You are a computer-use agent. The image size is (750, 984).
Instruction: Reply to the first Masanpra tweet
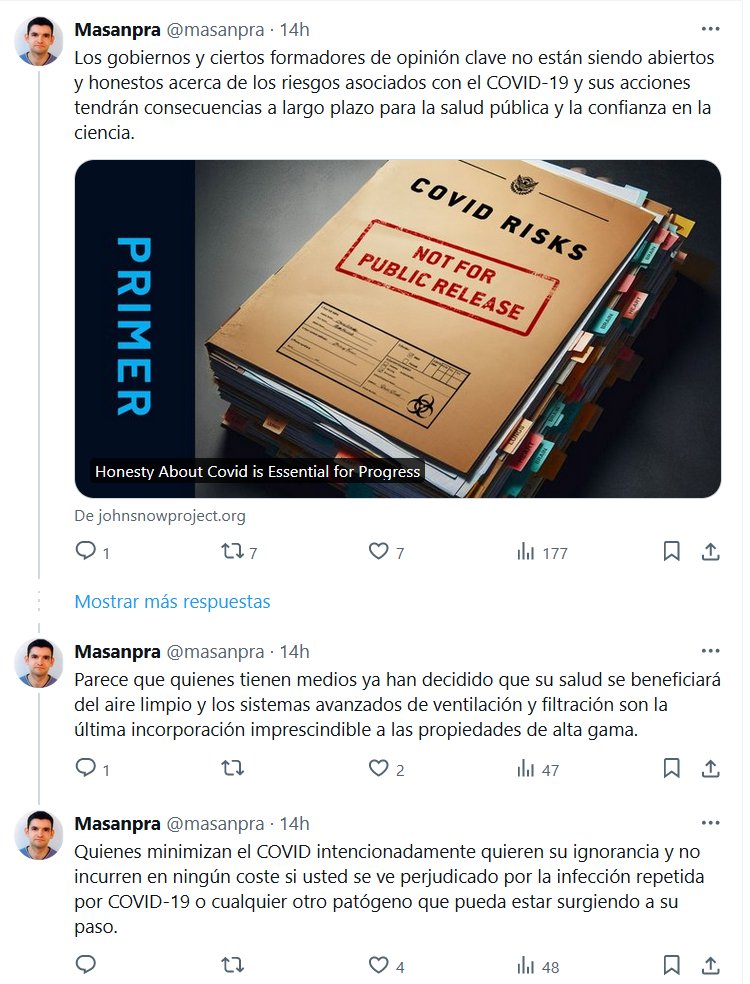coord(85,552)
